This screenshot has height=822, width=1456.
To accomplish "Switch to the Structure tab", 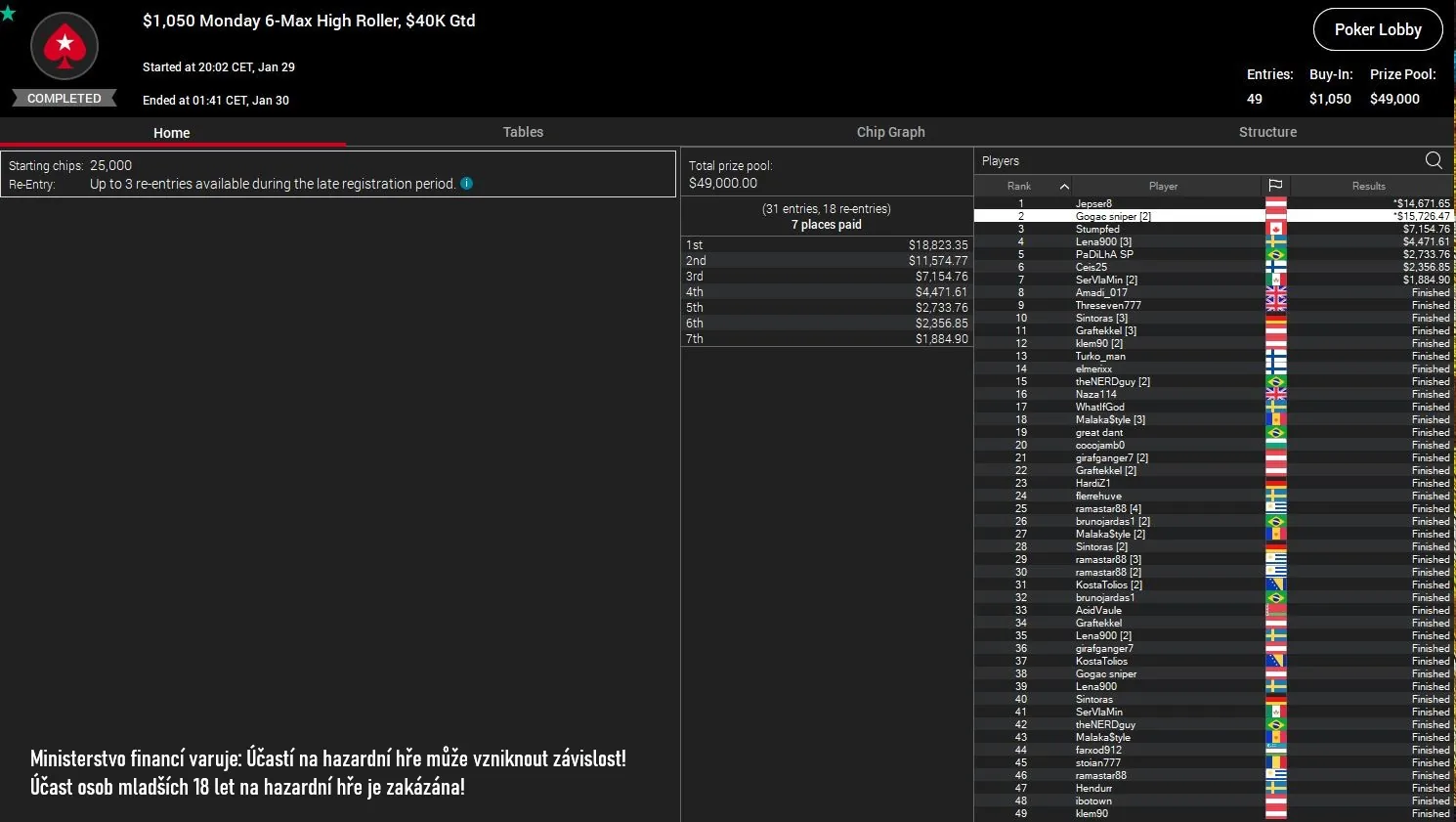I will coord(1267,132).
